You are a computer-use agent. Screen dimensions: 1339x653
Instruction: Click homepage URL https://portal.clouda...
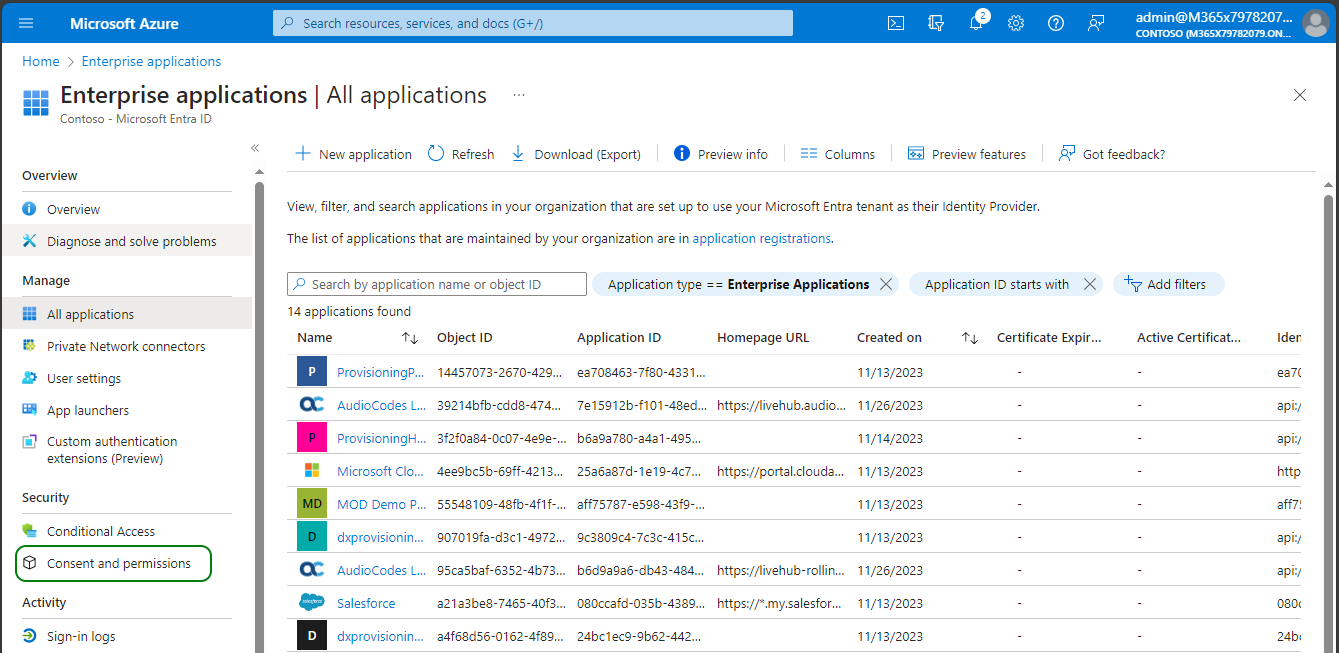pos(781,471)
